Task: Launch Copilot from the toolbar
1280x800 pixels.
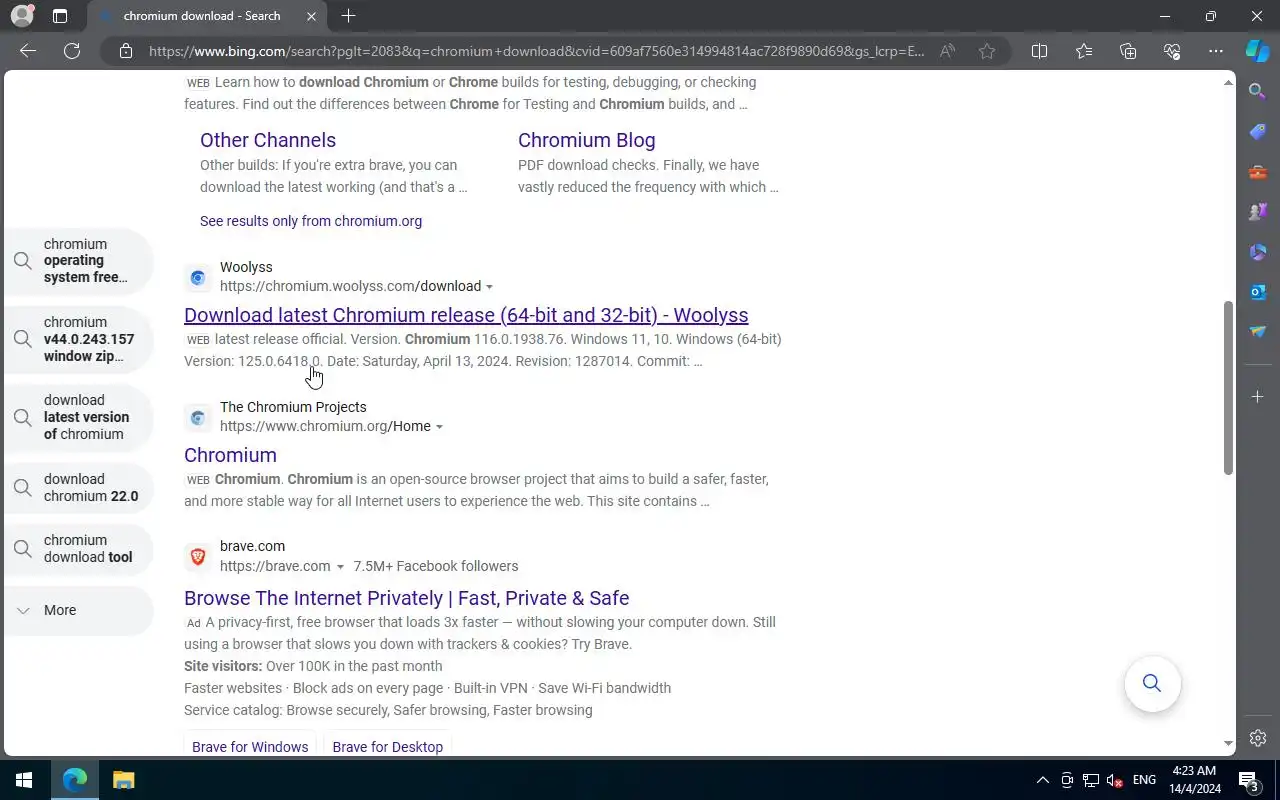Action: click(x=1258, y=51)
